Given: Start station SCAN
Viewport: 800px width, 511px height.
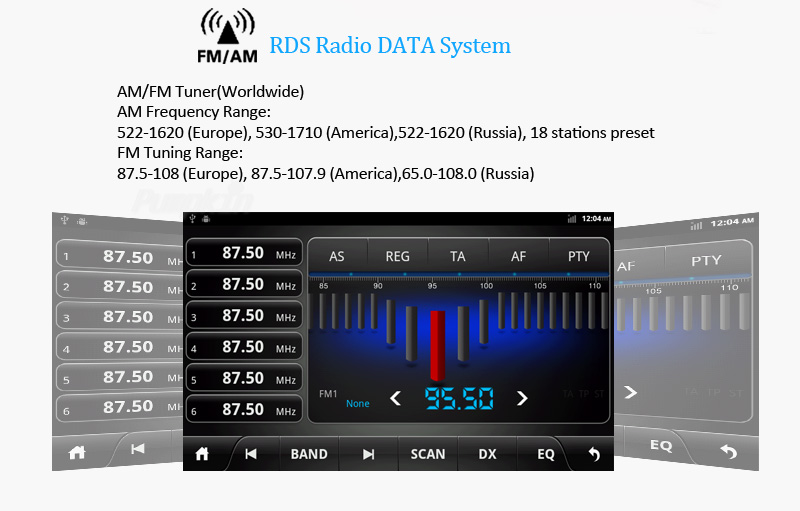Looking at the screenshot, I should (428, 454).
